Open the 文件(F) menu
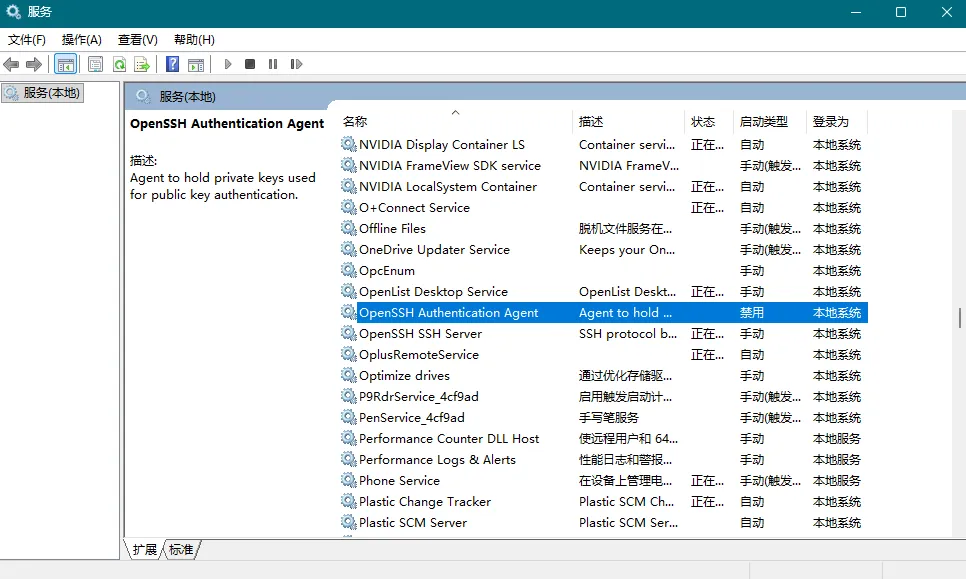The height and width of the screenshot is (579, 966). click(27, 40)
